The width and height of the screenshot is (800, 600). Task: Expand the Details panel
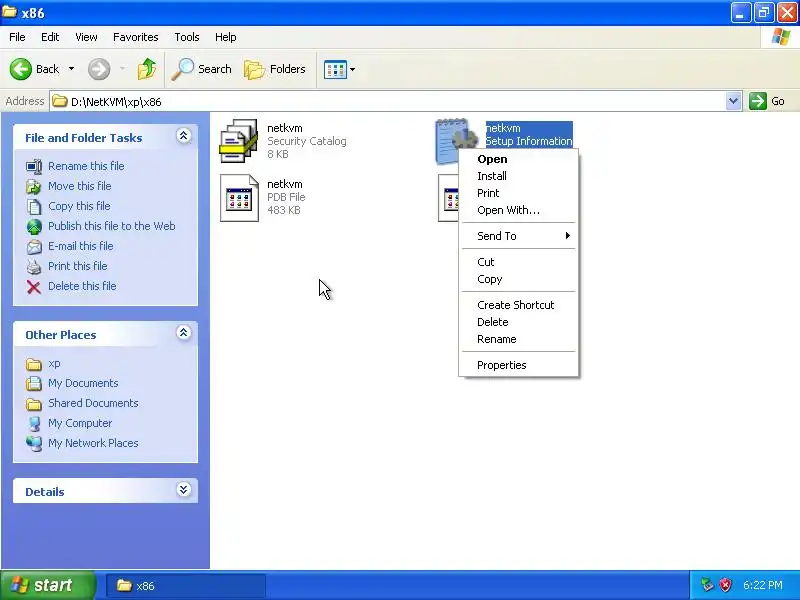pos(184,490)
